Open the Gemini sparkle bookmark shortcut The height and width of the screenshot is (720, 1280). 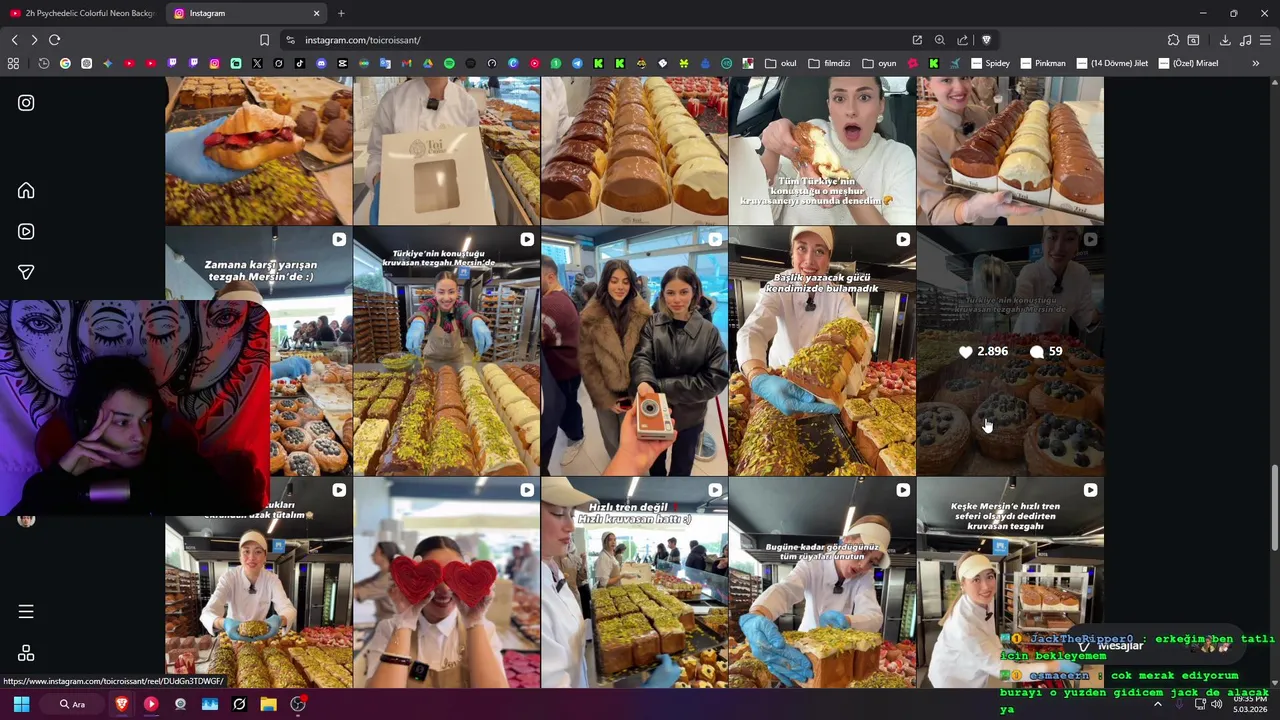pyautogui.click(x=107, y=63)
